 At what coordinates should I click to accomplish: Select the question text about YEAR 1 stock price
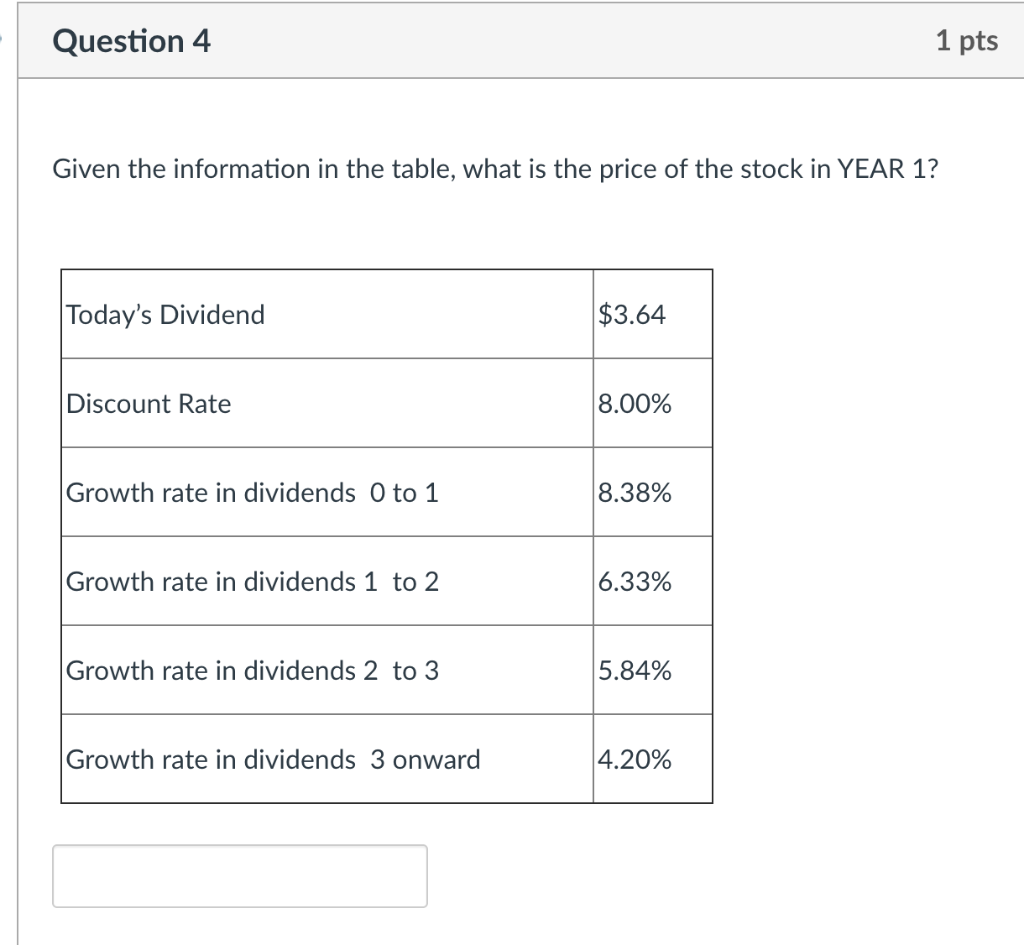(x=495, y=168)
